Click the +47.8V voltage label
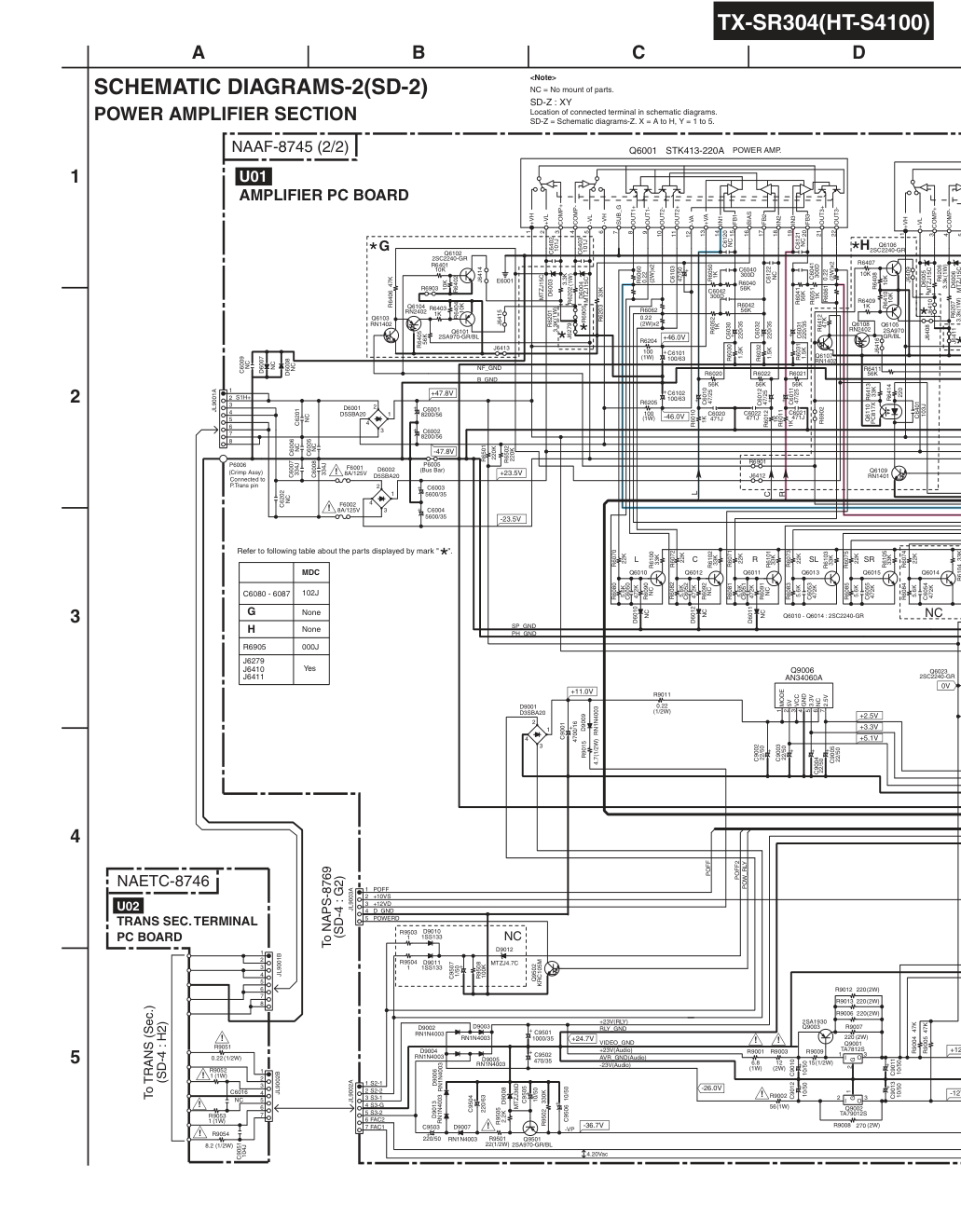The width and height of the screenshot is (961, 1232). tap(442, 393)
